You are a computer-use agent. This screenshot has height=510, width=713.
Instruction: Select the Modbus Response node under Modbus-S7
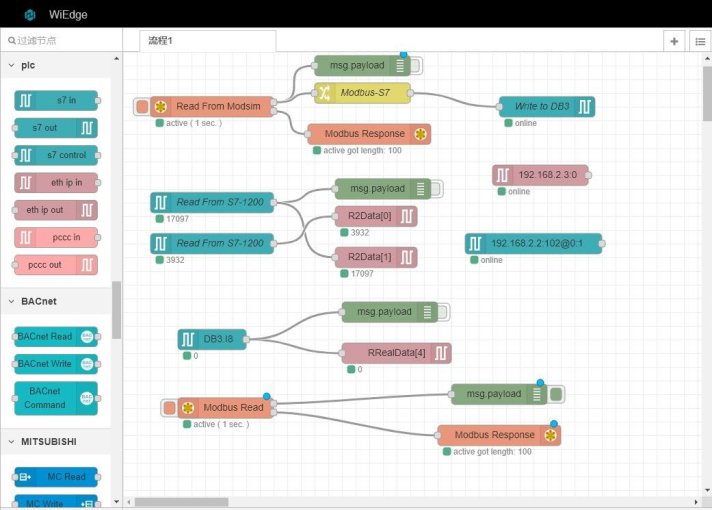tap(369, 134)
